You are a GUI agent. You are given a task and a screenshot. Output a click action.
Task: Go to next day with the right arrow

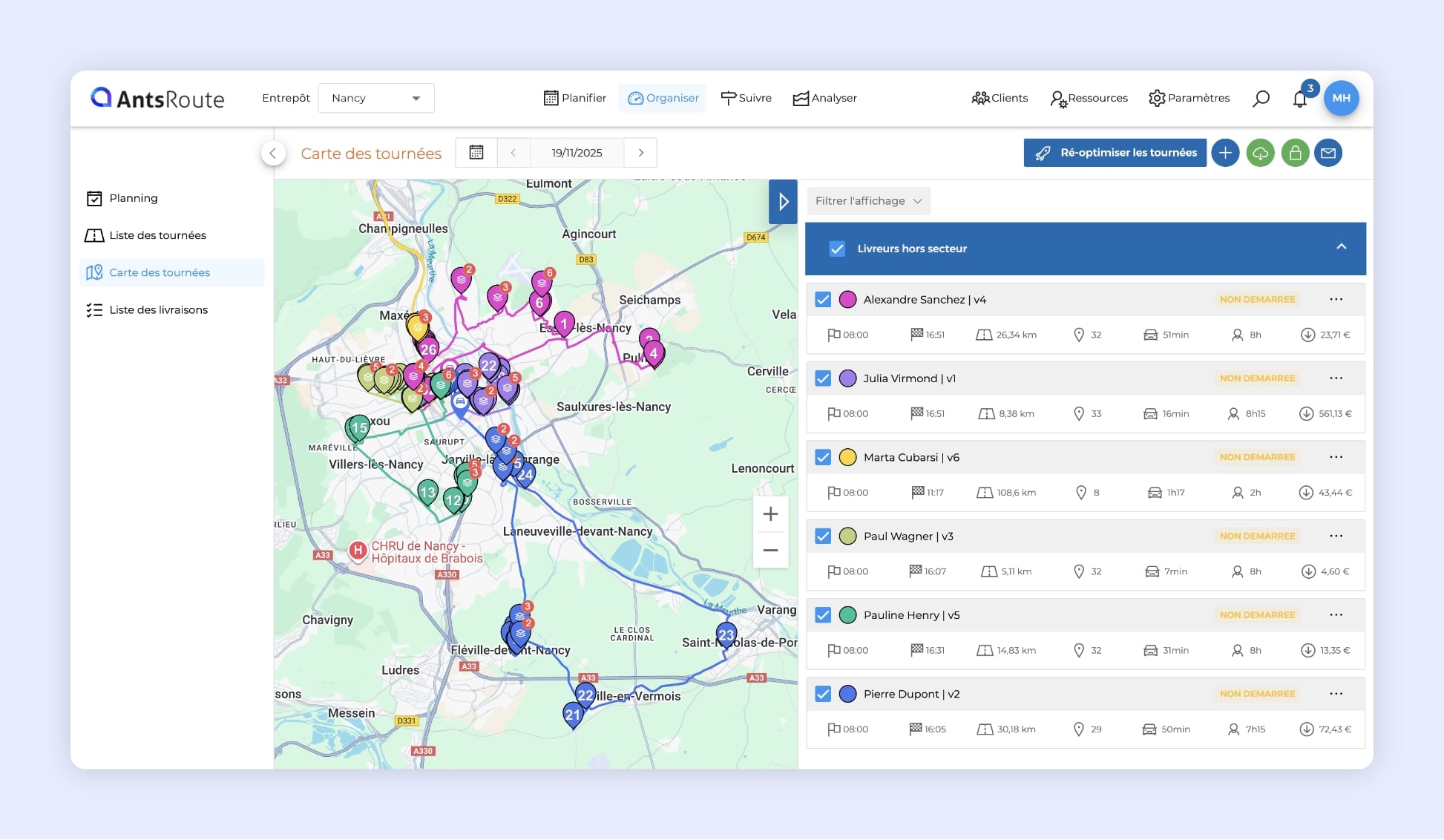pos(640,152)
